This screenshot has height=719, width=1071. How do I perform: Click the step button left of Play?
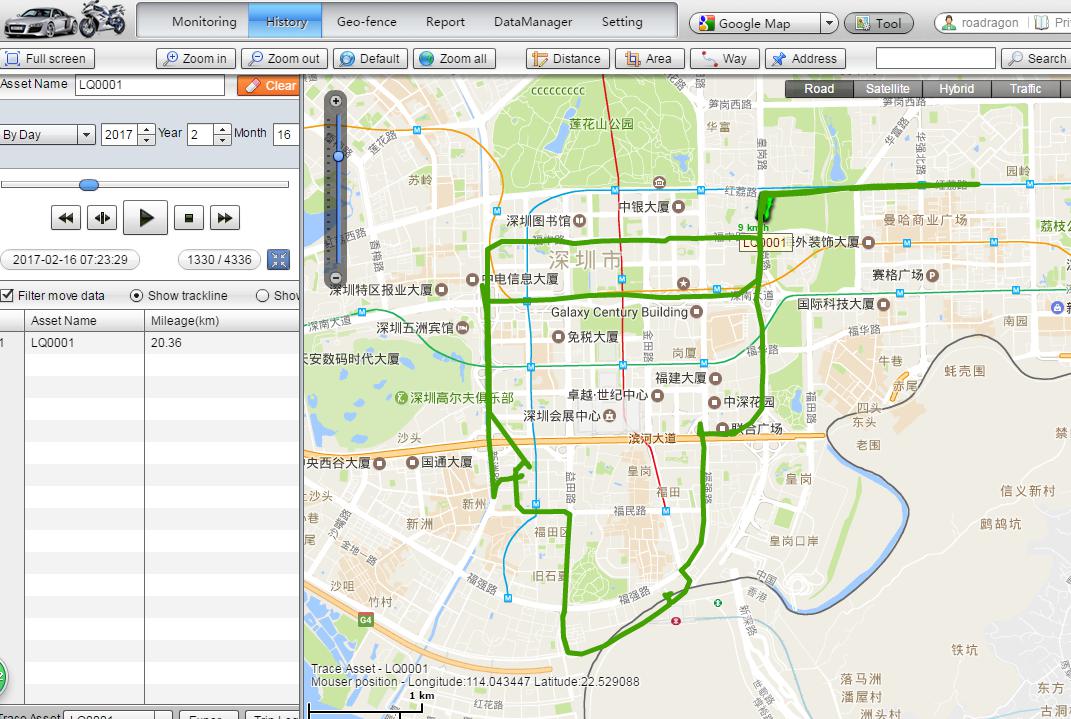(102, 218)
